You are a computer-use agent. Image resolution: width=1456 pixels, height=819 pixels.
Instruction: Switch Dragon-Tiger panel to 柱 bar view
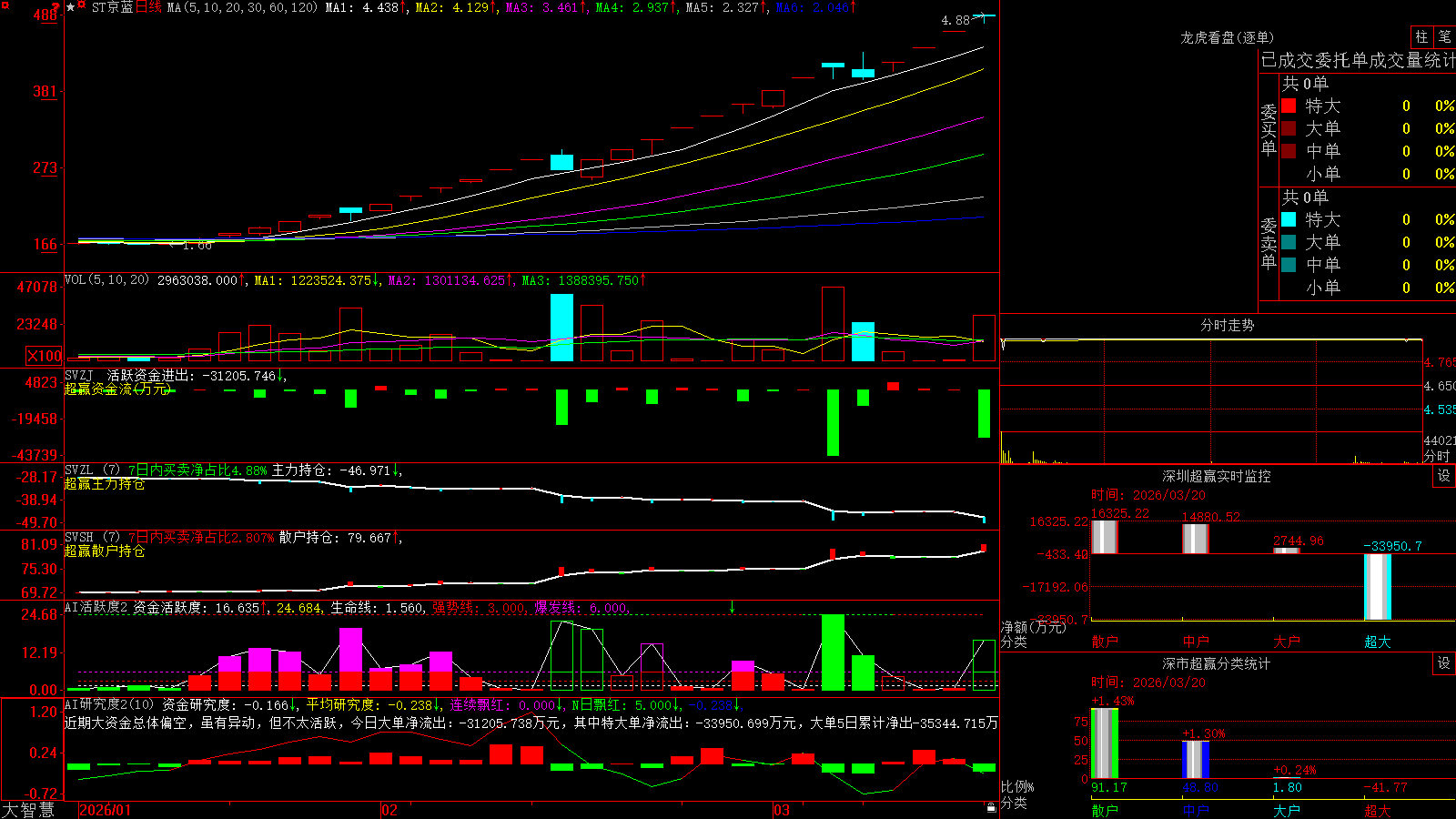1421,37
